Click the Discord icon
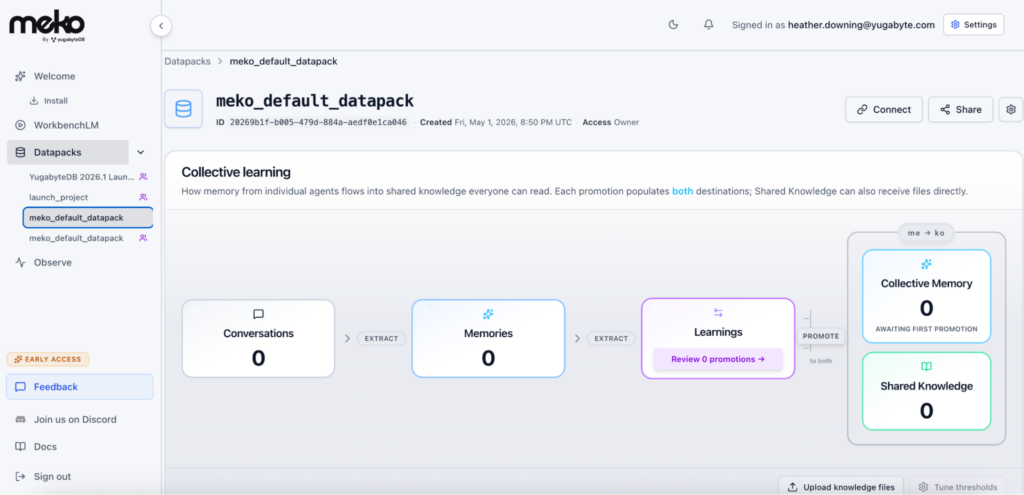 coord(20,419)
